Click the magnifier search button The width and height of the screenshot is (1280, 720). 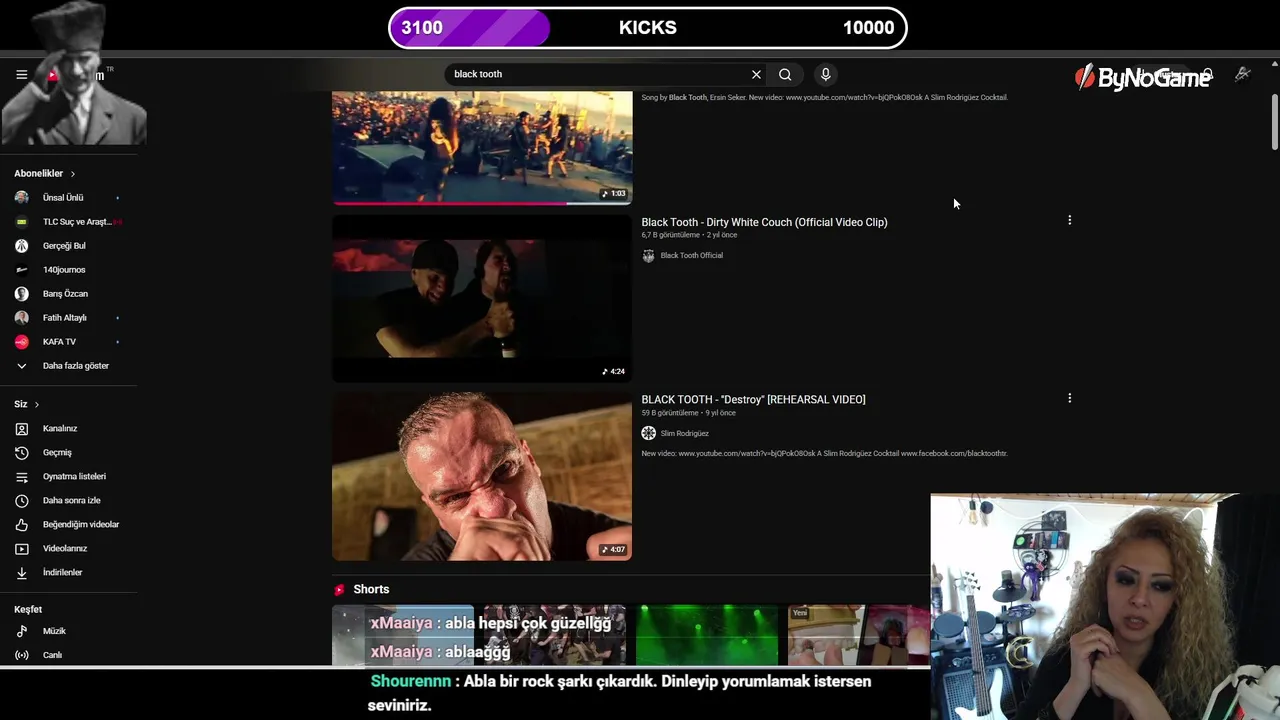point(785,74)
